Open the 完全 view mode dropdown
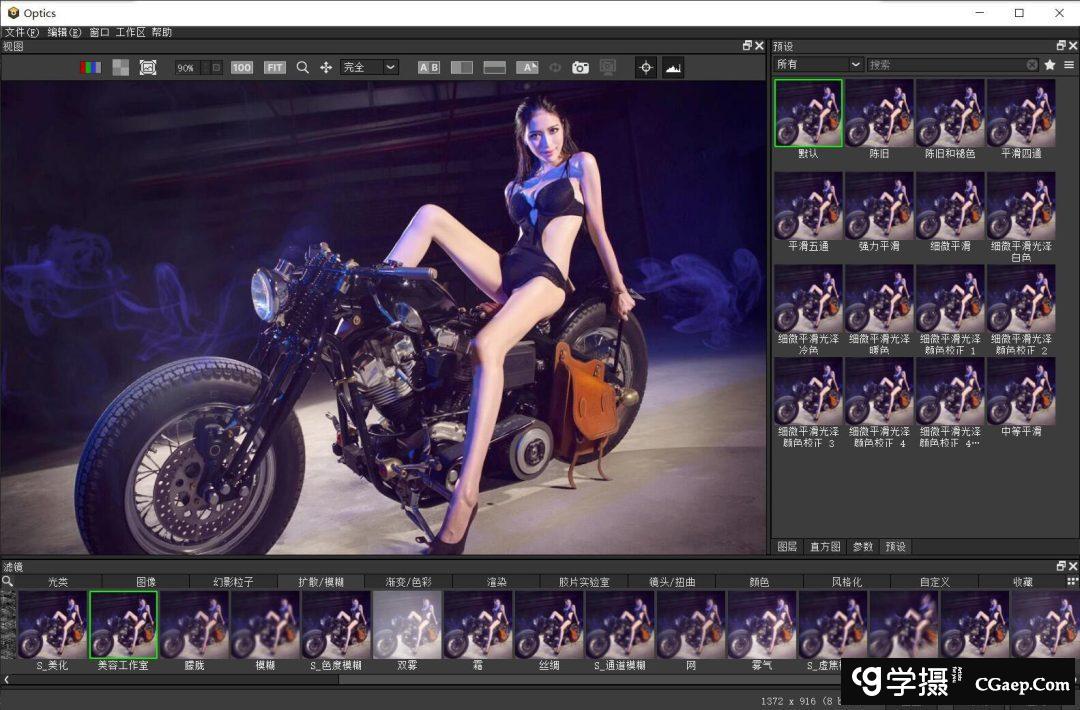 coord(369,67)
